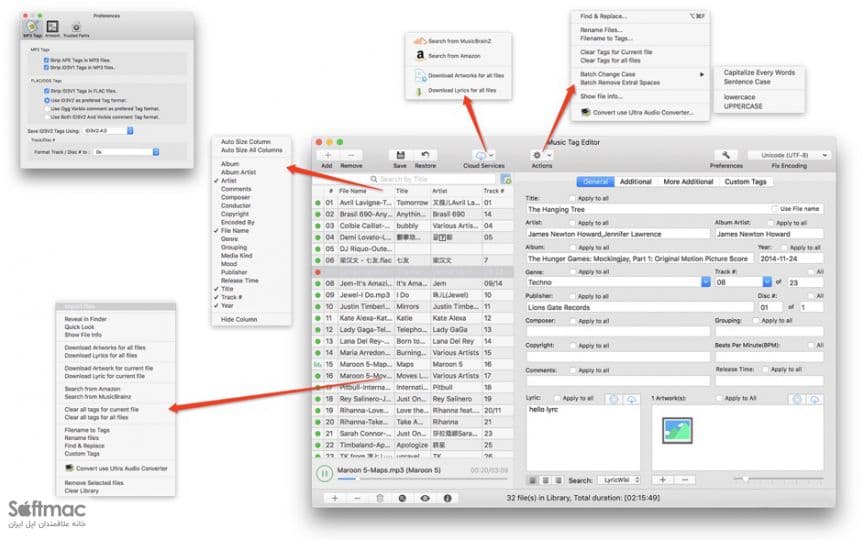The image size is (864, 540).
Task: Open the Actions gear icon
Action: point(537,155)
